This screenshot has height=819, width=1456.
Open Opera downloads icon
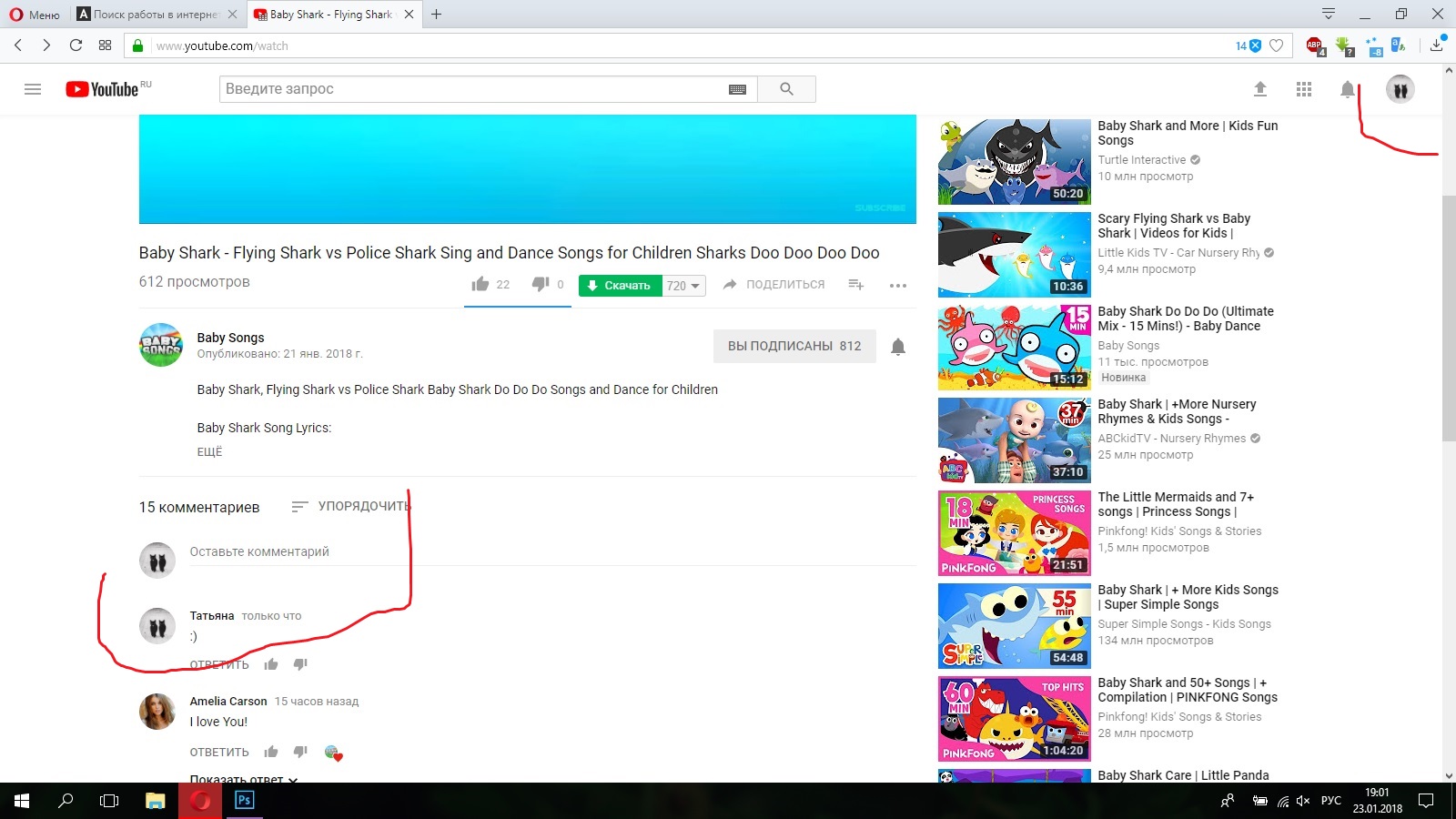(x=1437, y=45)
